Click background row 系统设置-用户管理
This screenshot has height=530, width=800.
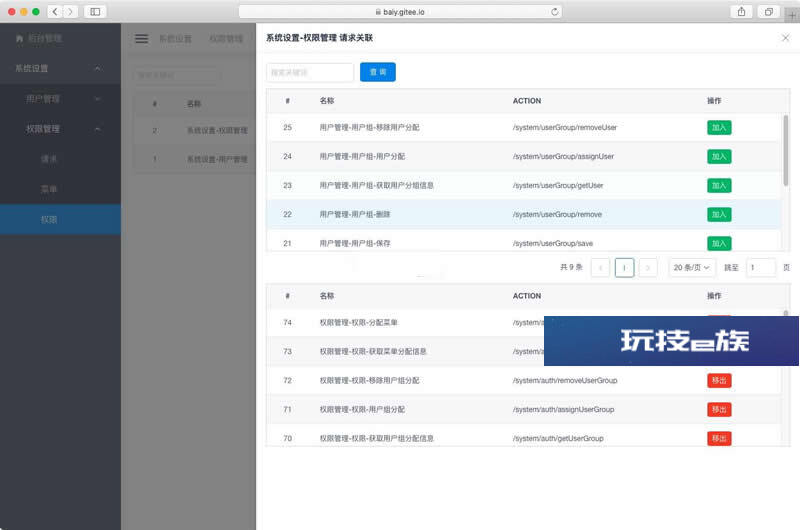(195, 160)
